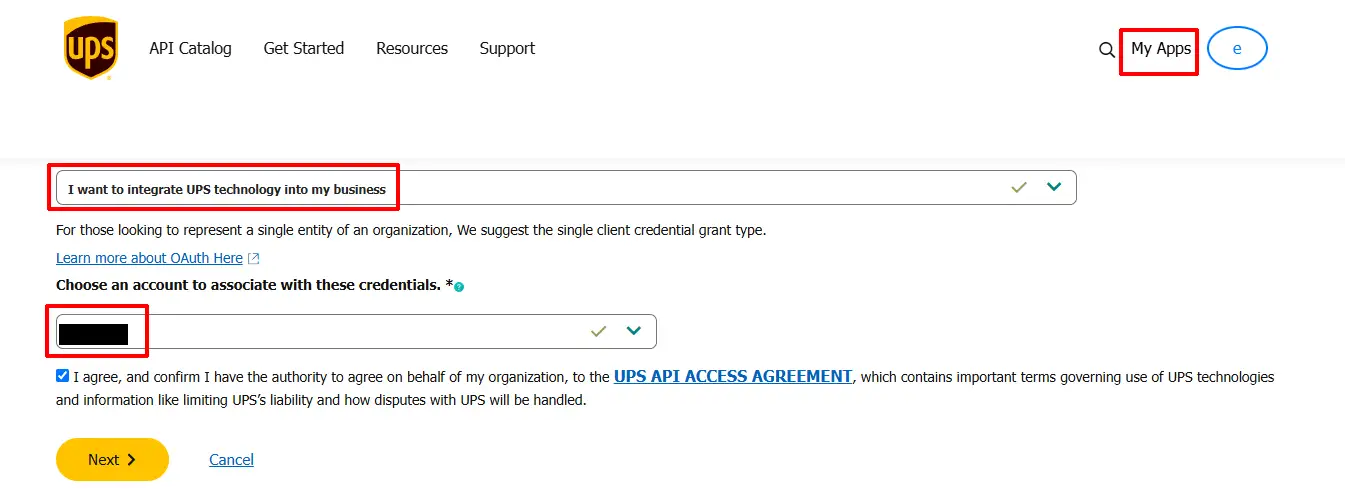Image resolution: width=1345 pixels, height=489 pixels.
Task: Open the API Catalog menu
Action: pos(190,48)
